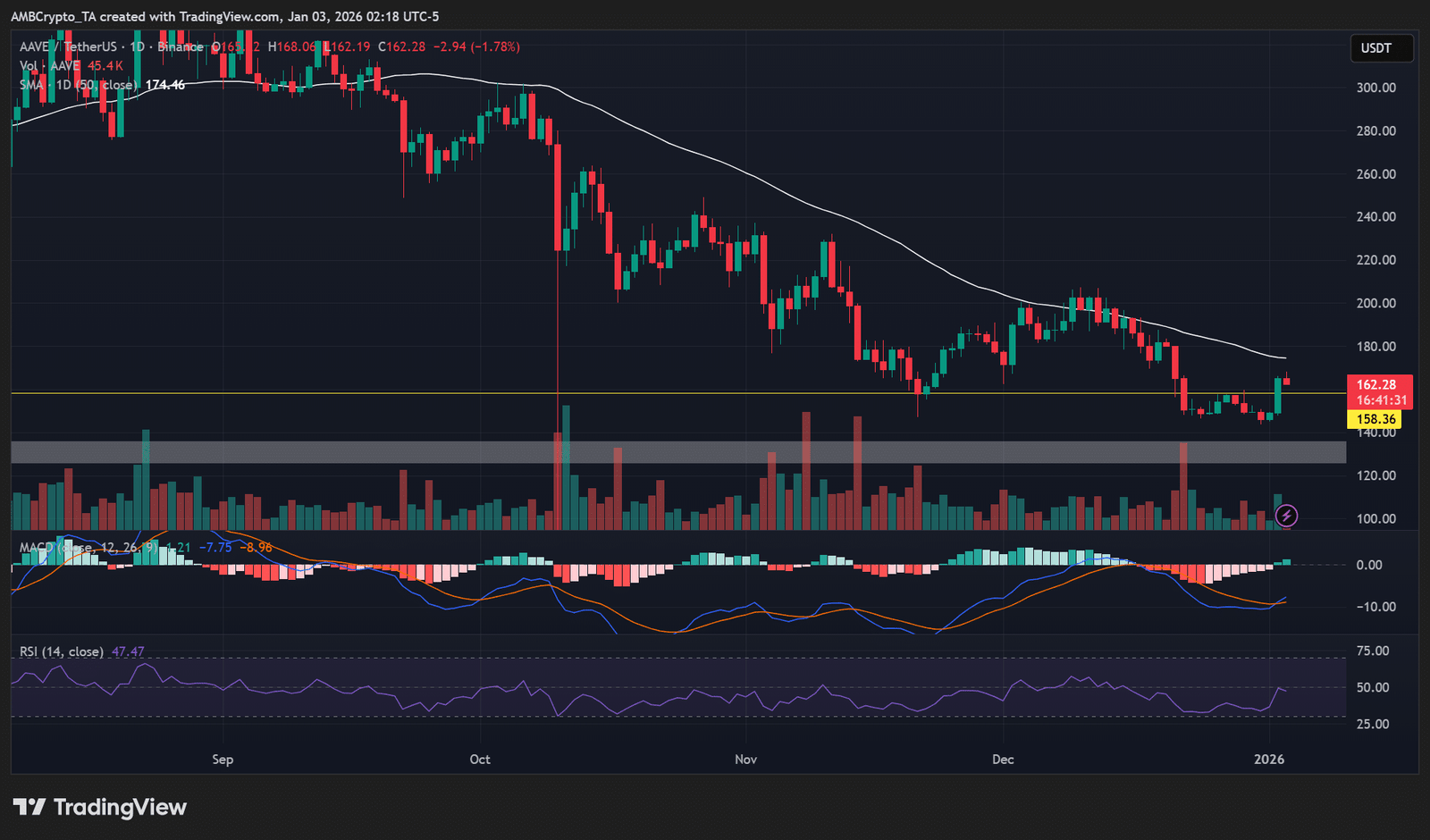
Task: Click the Sep label on time axis
Action: (x=223, y=760)
